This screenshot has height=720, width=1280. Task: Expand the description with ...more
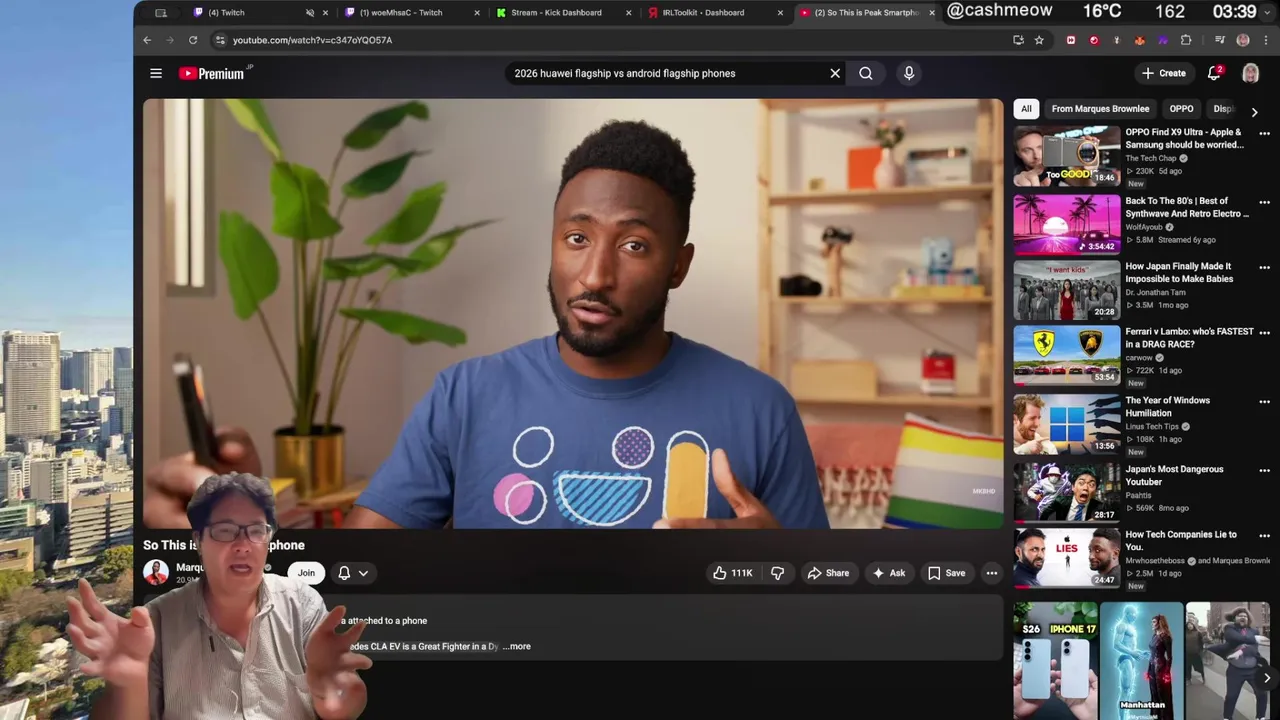(517, 646)
